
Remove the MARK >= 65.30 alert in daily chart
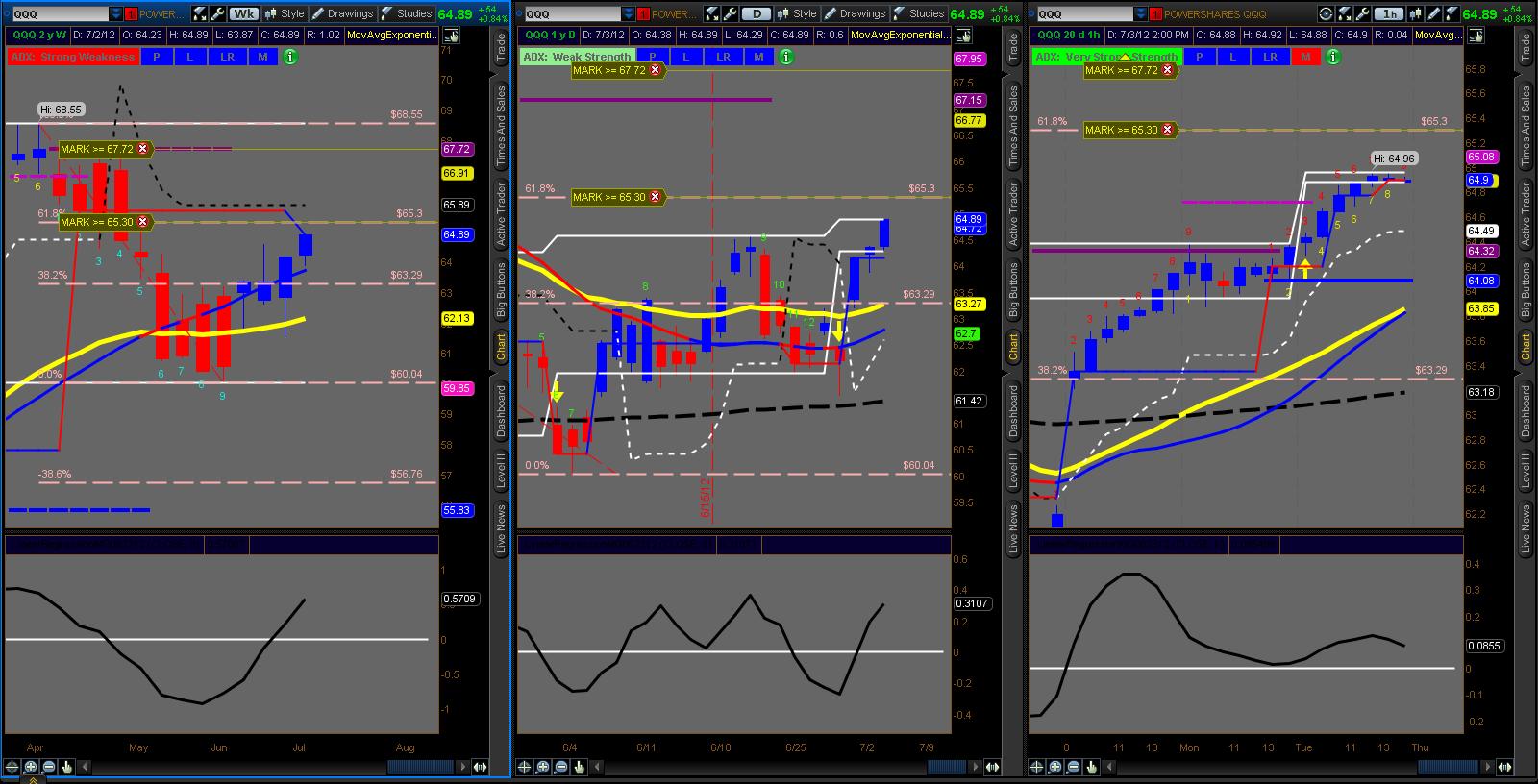click(x=656, y=197)
